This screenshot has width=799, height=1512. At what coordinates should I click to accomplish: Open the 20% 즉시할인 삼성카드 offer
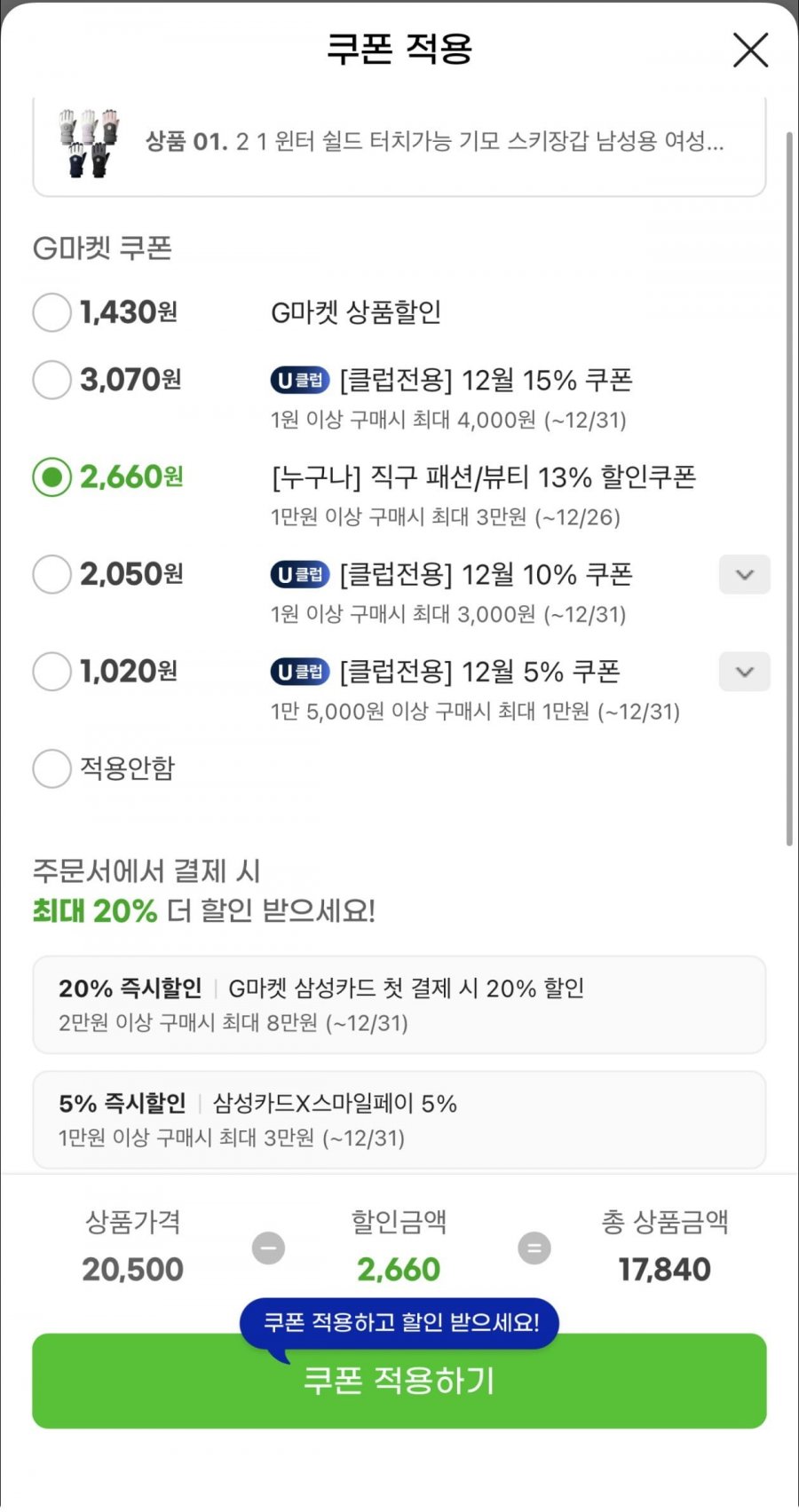point(399,1004)
